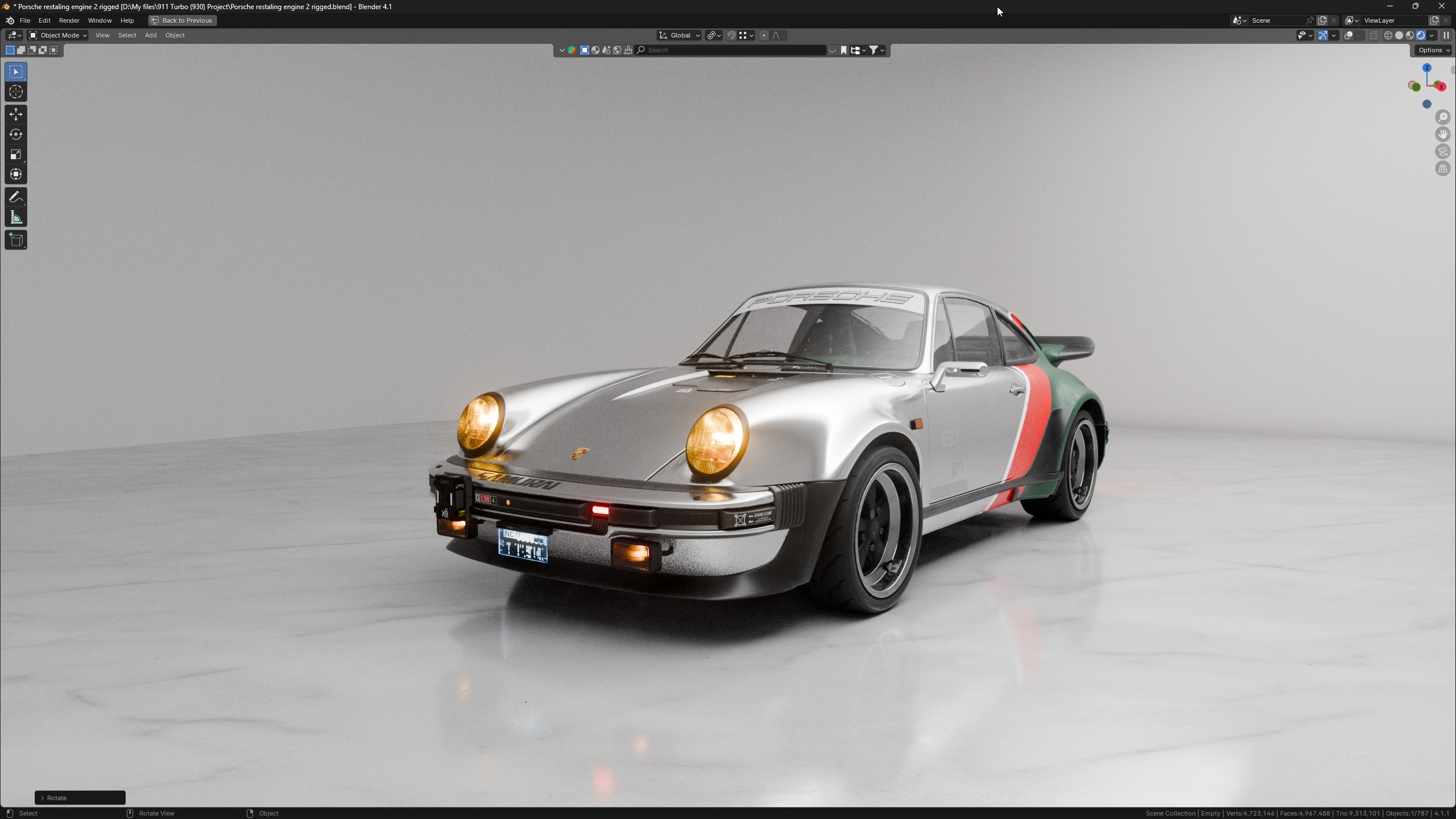The width and height of the screenshot is (1456, 819).
Task: Open the Render menu
Action: [x=69, y=20]
